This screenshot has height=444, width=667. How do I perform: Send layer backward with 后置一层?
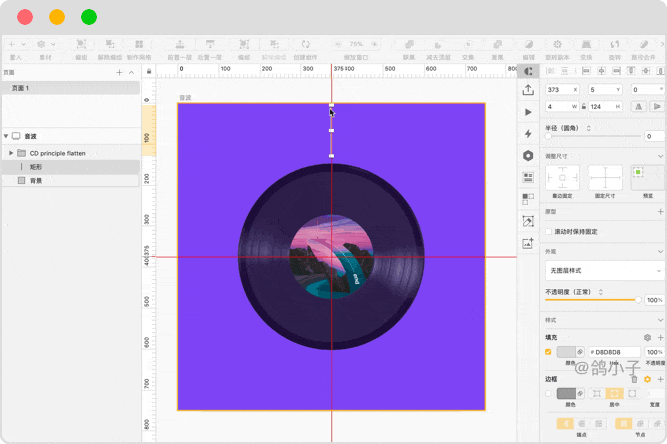(x=210, y=44)
